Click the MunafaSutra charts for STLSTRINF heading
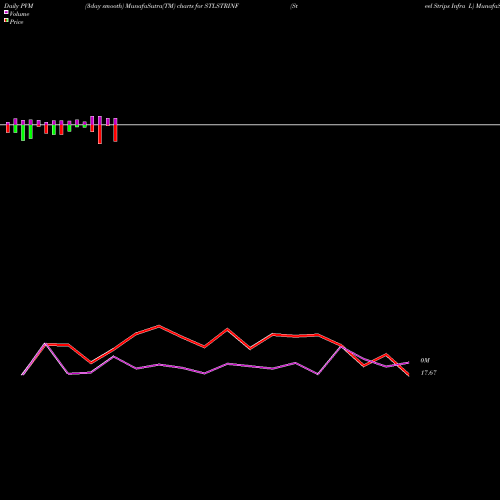 [162, 6]
